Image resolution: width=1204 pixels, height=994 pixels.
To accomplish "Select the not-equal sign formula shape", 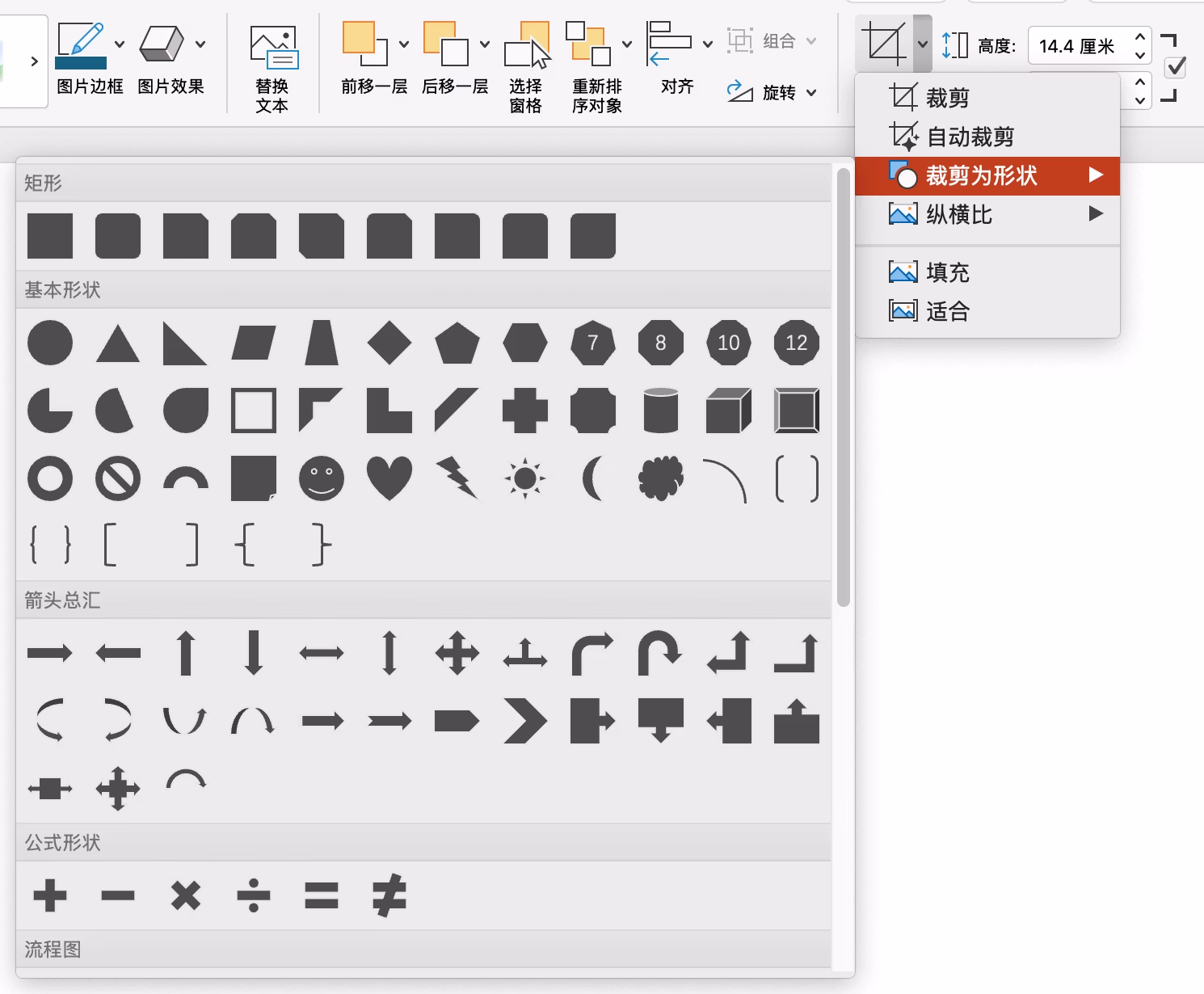I will pos(389,895).
